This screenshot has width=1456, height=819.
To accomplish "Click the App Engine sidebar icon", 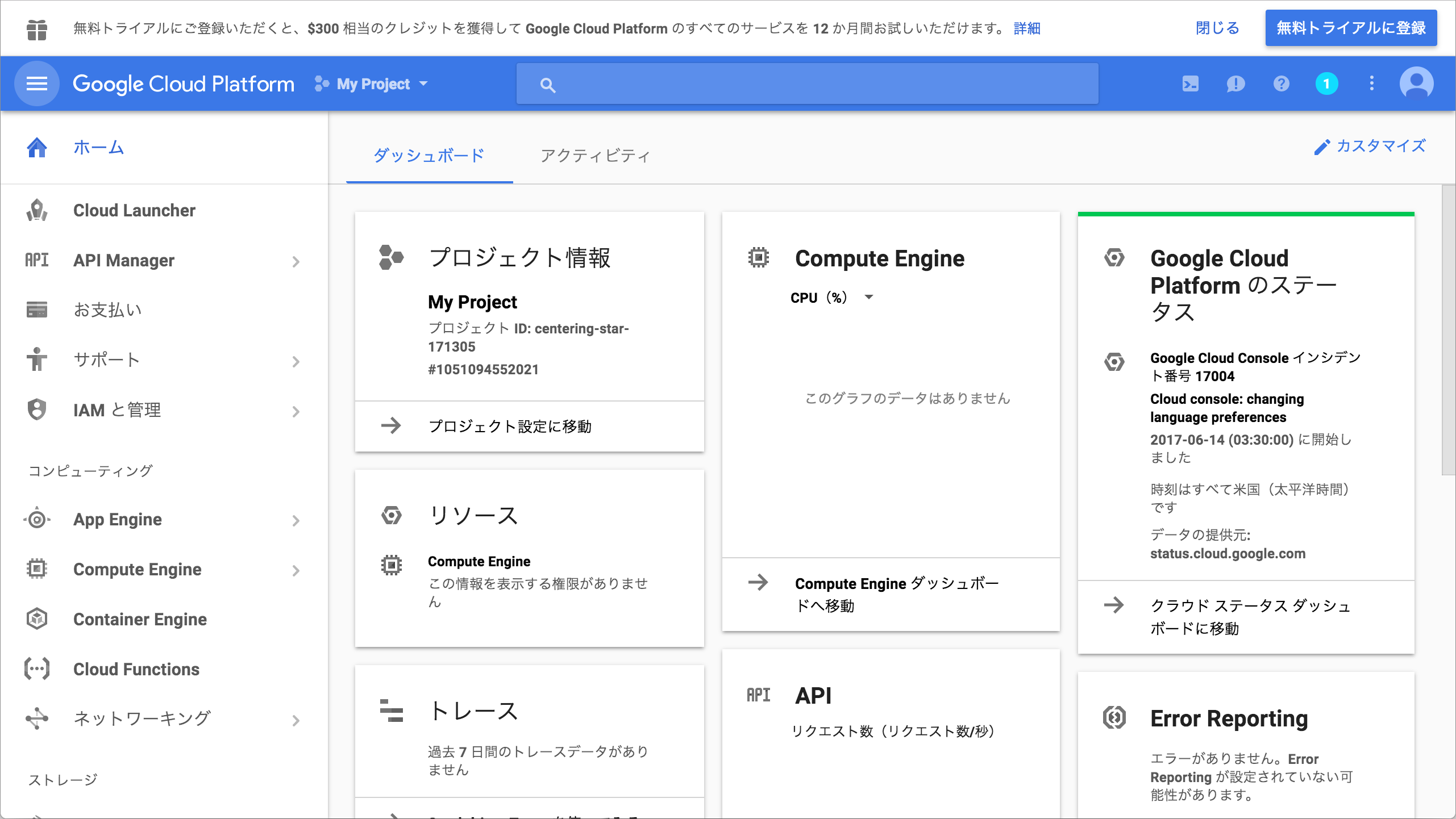I will coord(37,519).
